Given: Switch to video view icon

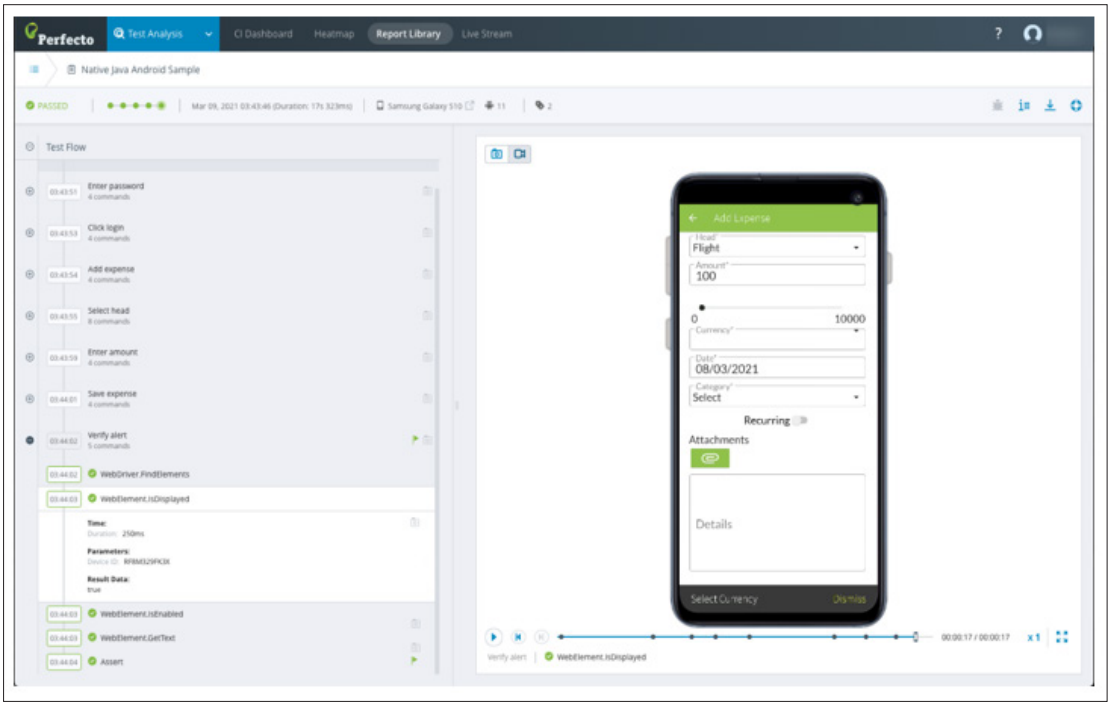Looking at the screenshot, I should tap(520, 154).
